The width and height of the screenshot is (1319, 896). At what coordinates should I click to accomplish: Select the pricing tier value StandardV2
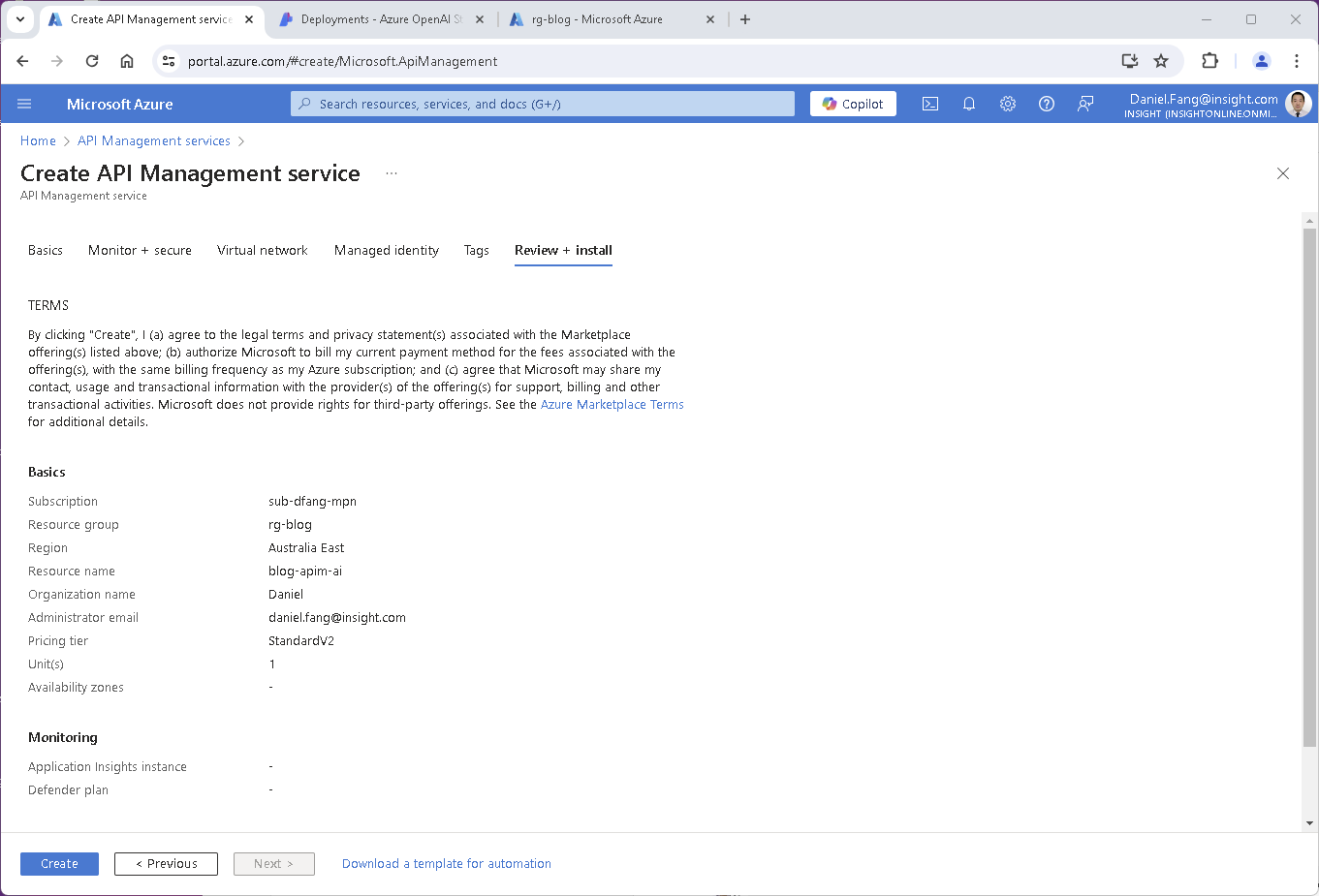301,641
